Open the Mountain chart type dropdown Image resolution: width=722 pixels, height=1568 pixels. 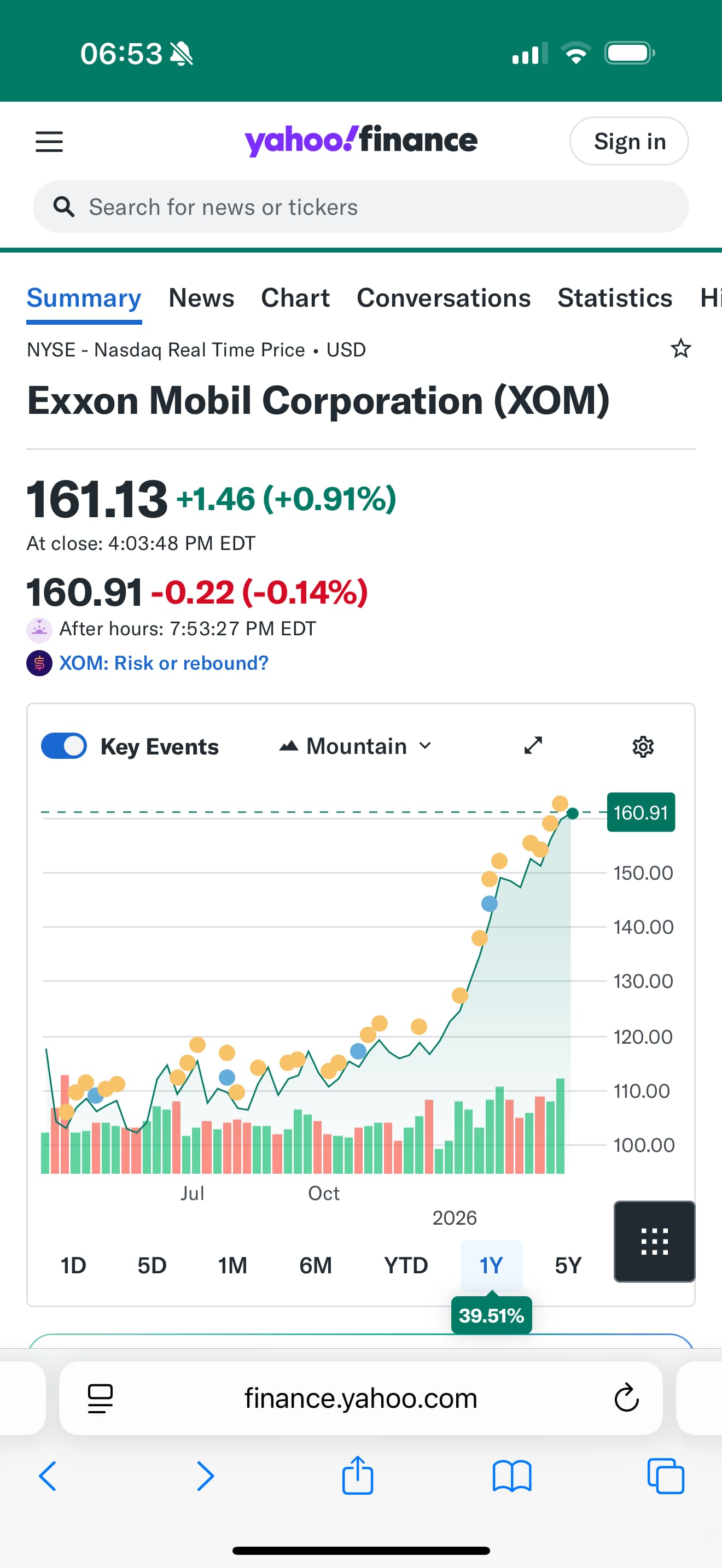(x=356, y=746)
